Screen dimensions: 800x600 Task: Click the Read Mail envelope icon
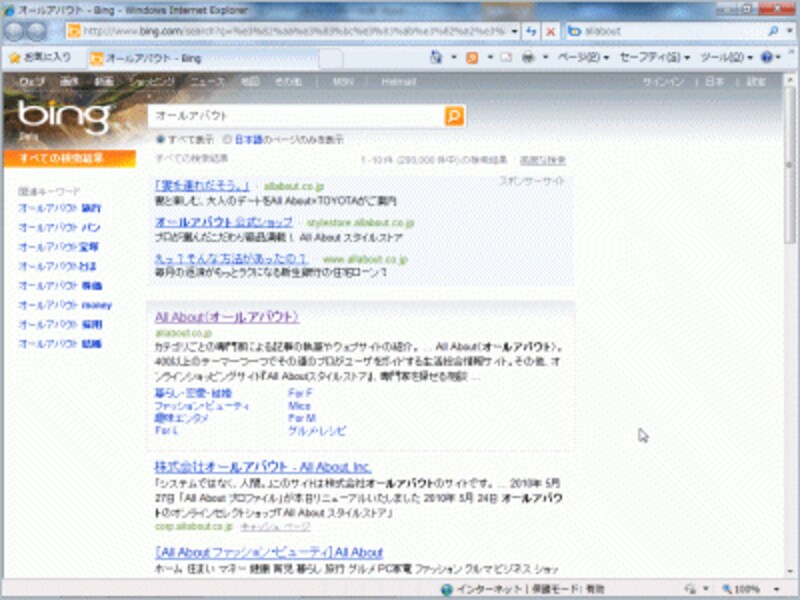(x=506, y=57)
